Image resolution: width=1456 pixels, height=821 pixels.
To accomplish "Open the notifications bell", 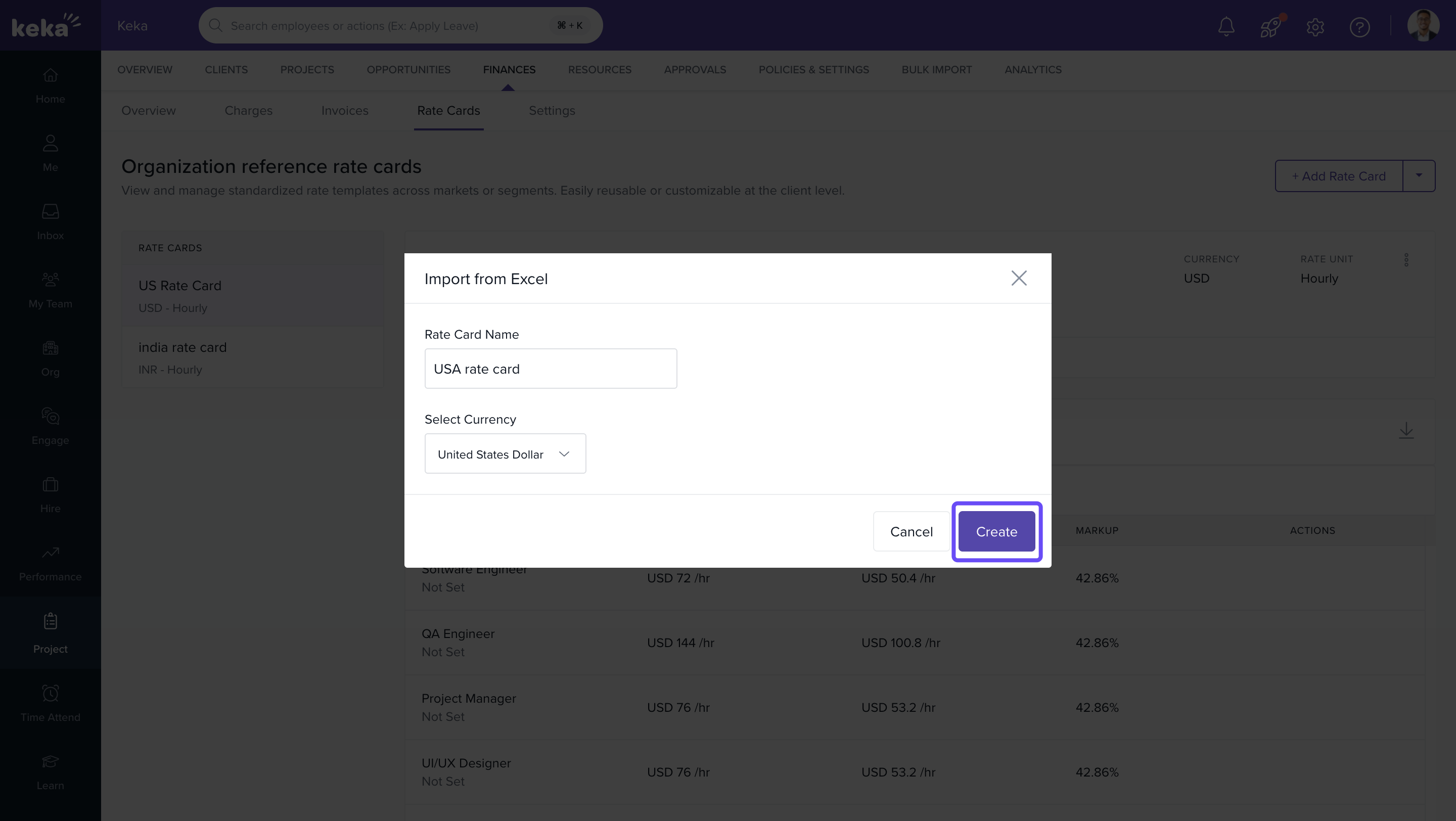I will click(1226, 26).
